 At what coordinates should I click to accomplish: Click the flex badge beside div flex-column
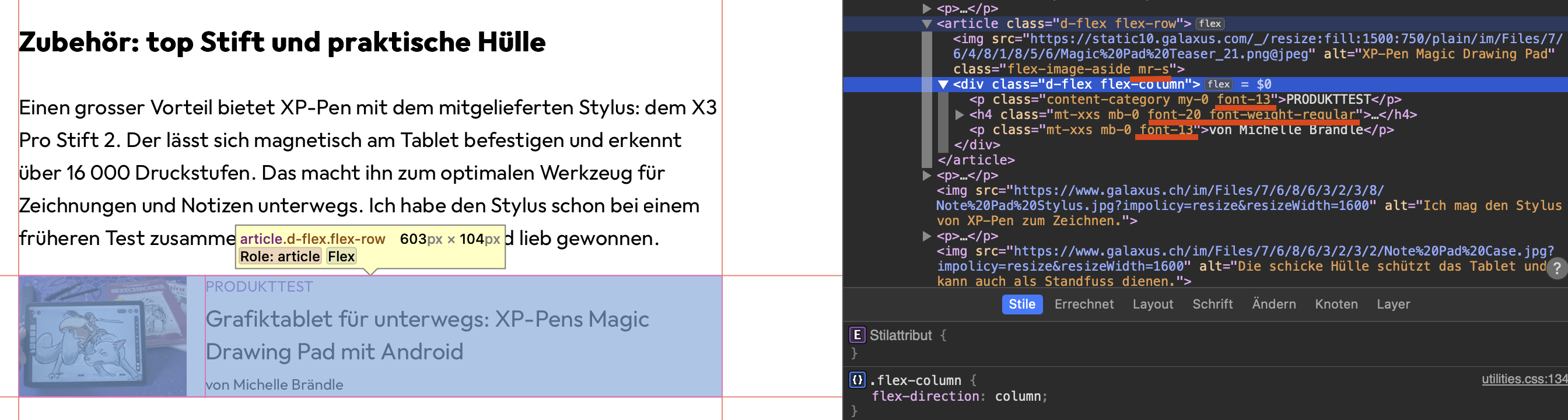(x=1219, y=85)
